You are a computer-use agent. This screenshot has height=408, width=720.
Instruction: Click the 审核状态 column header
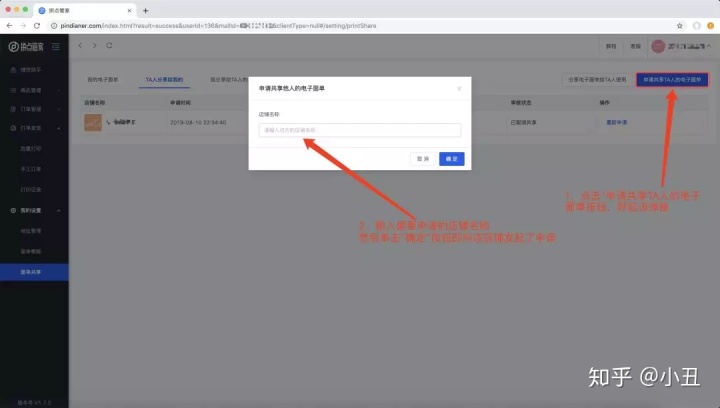521,103
